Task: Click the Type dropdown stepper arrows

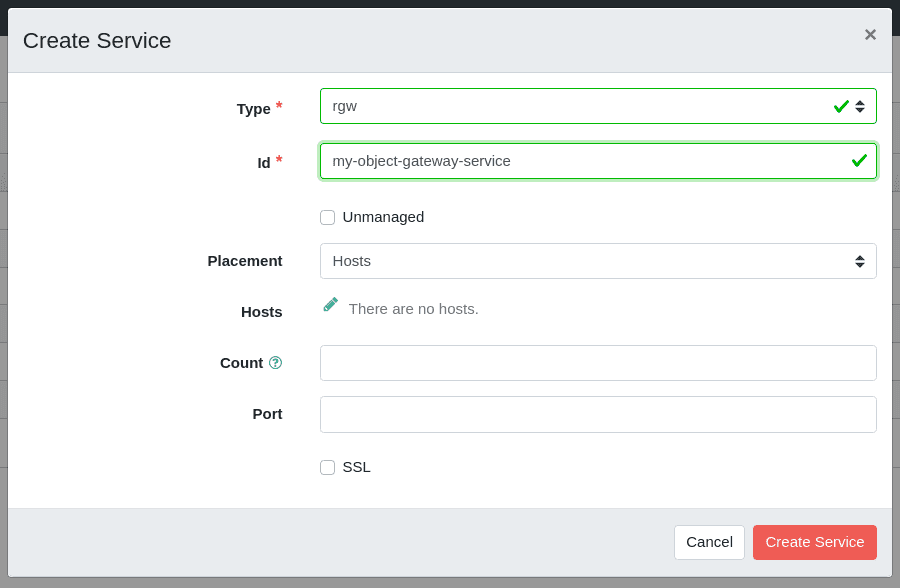Action: tap(860, 106)
